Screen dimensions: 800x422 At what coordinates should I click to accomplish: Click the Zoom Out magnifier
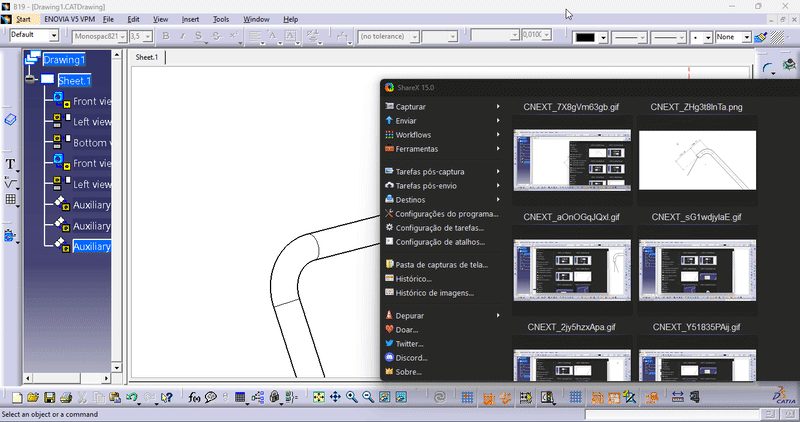368,397
